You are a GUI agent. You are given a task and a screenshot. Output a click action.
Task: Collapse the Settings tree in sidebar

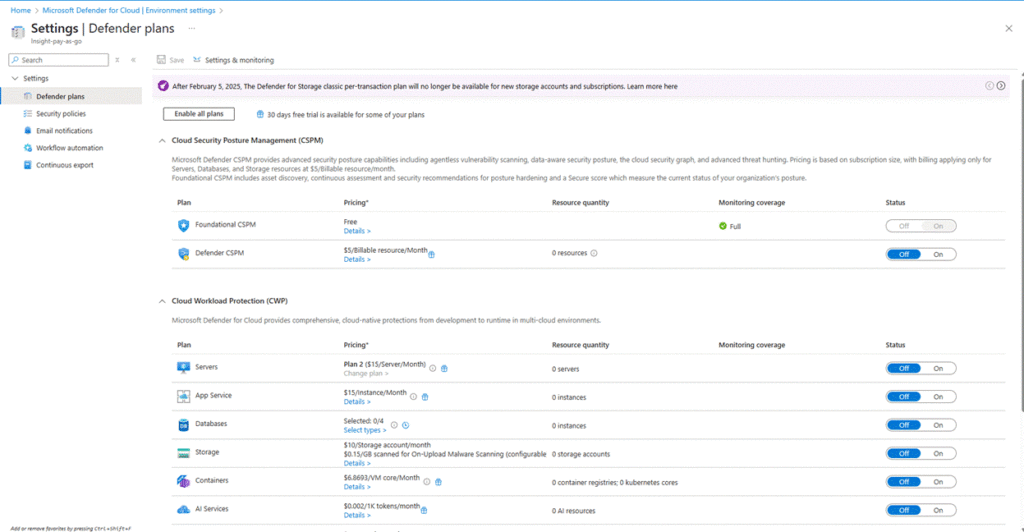[x=15, y=78]
